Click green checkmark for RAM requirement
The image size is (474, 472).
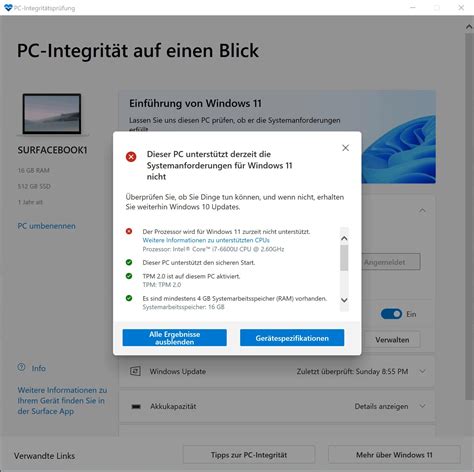[129, 298]
